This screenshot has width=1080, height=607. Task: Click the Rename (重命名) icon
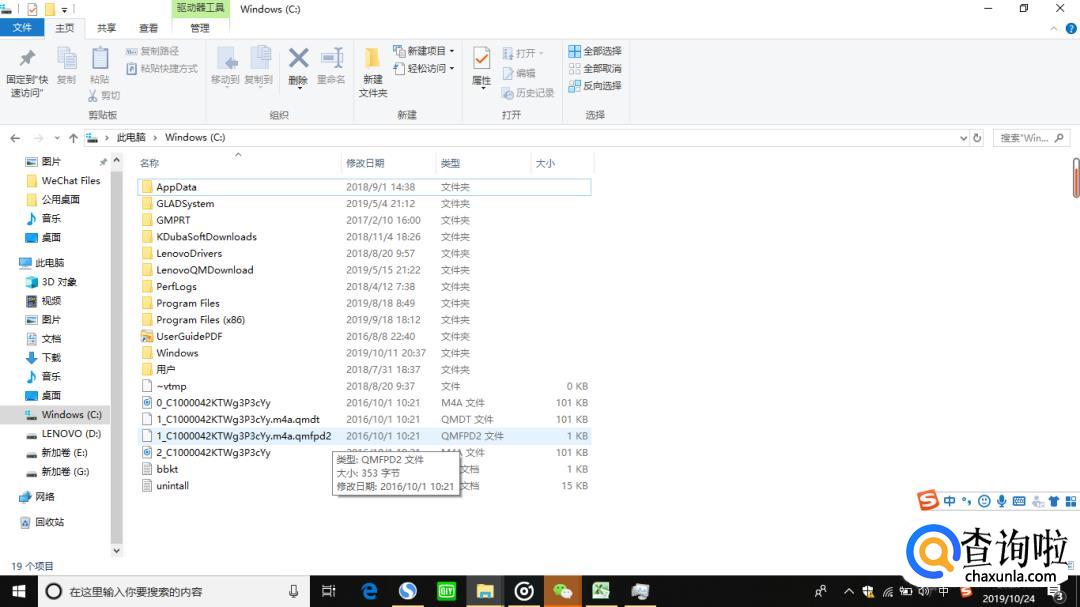(x=331, y=66)
